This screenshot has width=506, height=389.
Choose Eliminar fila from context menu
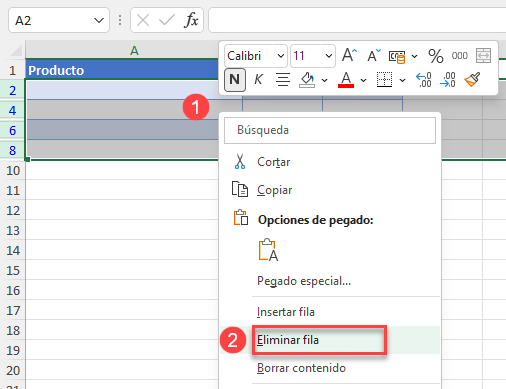[330, 340]
